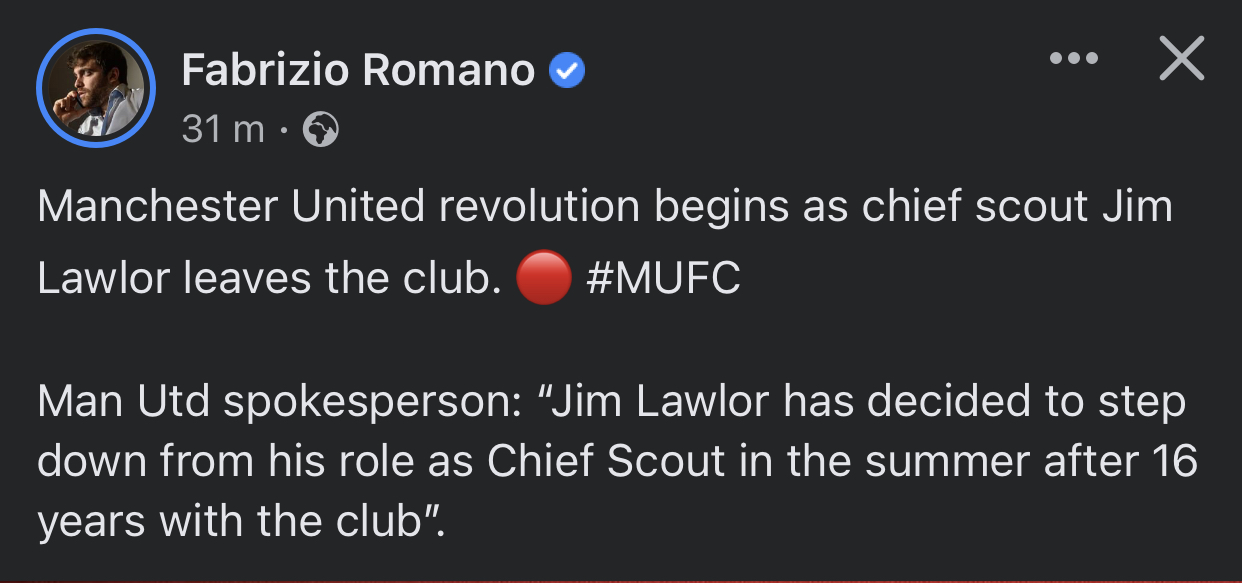The image size is (1242, 583).
Task: Click "Jim Lawlor" in the spokesperson quote
Action: click(661, 403)
